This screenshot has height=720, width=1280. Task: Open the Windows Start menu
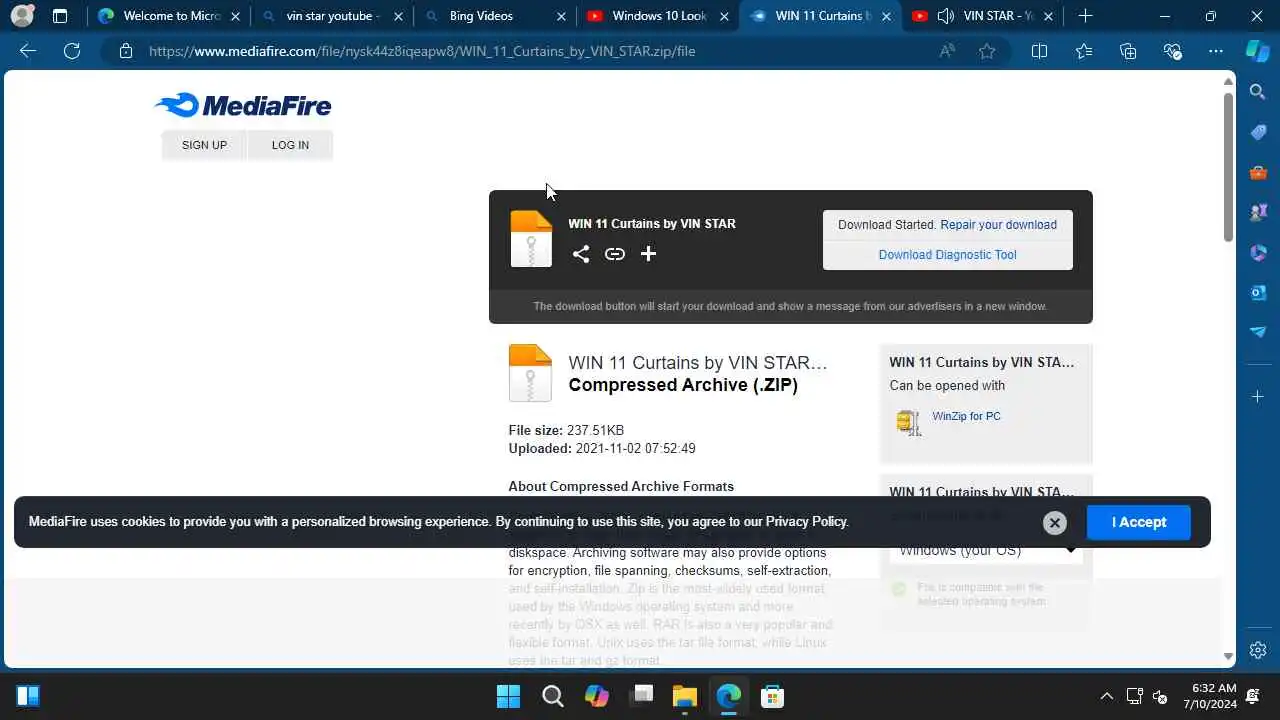tap(509, 696)
